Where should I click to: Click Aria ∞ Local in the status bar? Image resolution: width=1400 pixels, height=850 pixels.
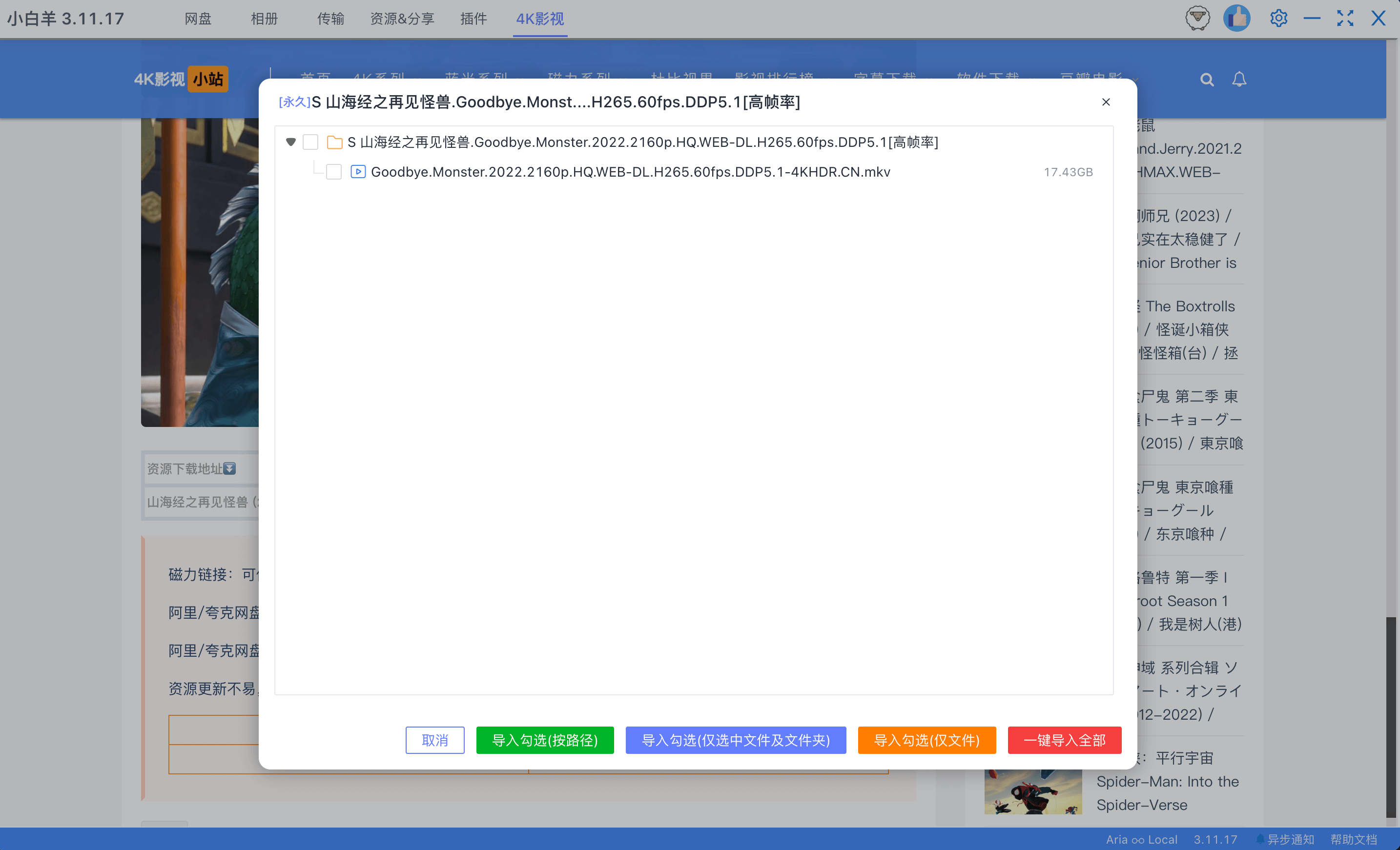[1141, 839]
